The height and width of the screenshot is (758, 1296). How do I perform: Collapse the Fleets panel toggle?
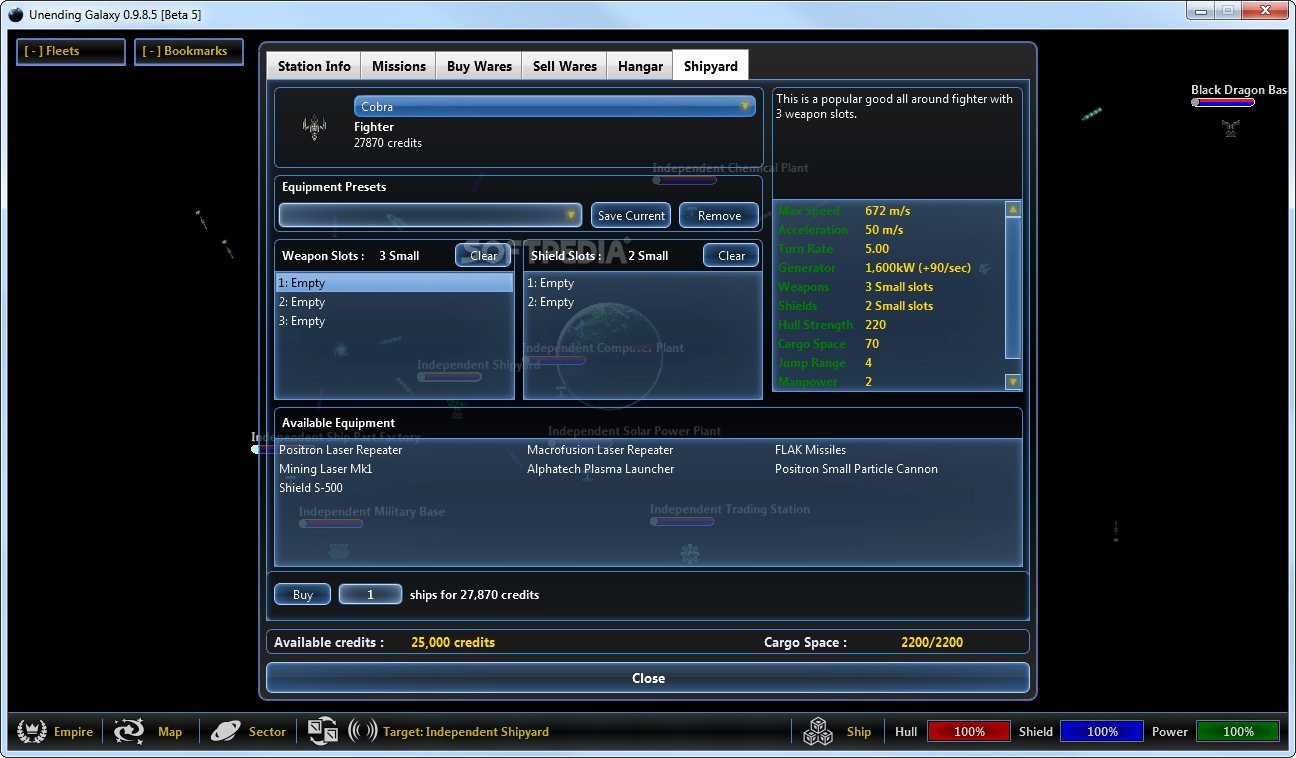tap(70, 51)
